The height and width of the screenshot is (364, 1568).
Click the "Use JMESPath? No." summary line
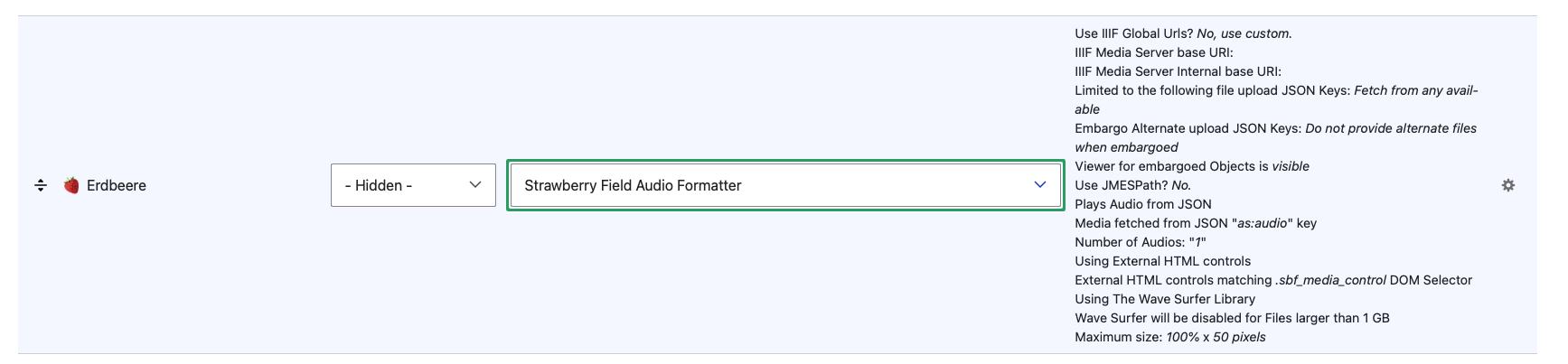1132,185
